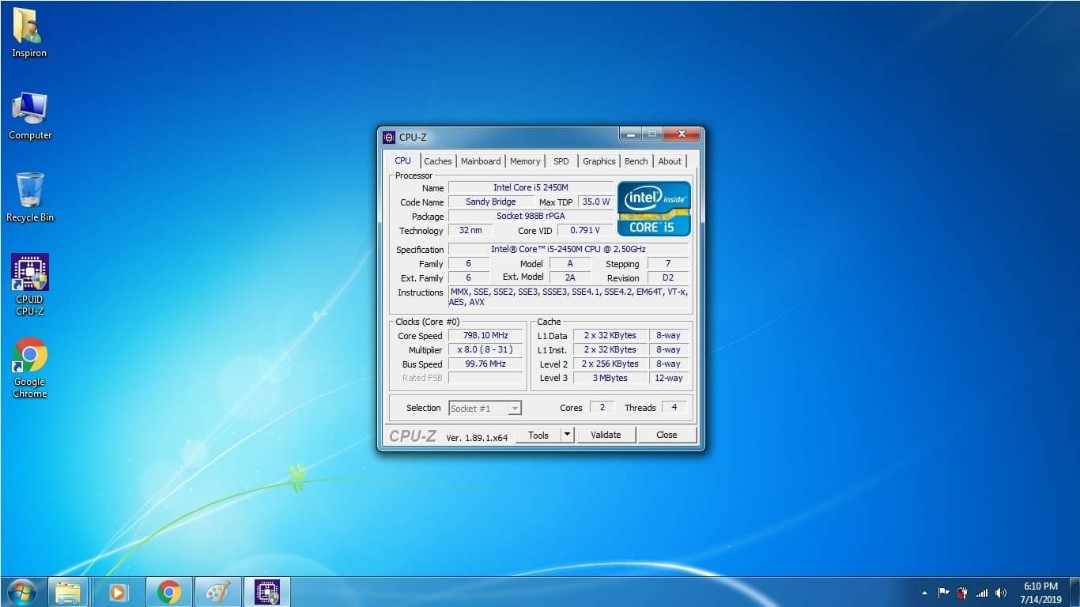Switch to the Caches tab
The width and height of the screenshot is (1080, 607).
pyautogui.click(x=437, y=161)
